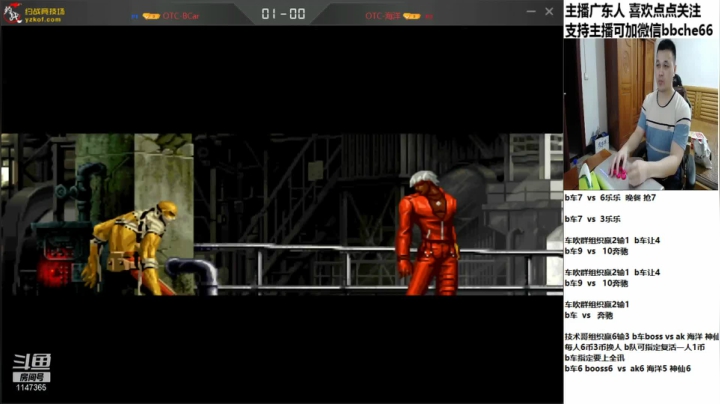
Task: Click the yzkof.com arena logo
Action: tap(34, 13)
